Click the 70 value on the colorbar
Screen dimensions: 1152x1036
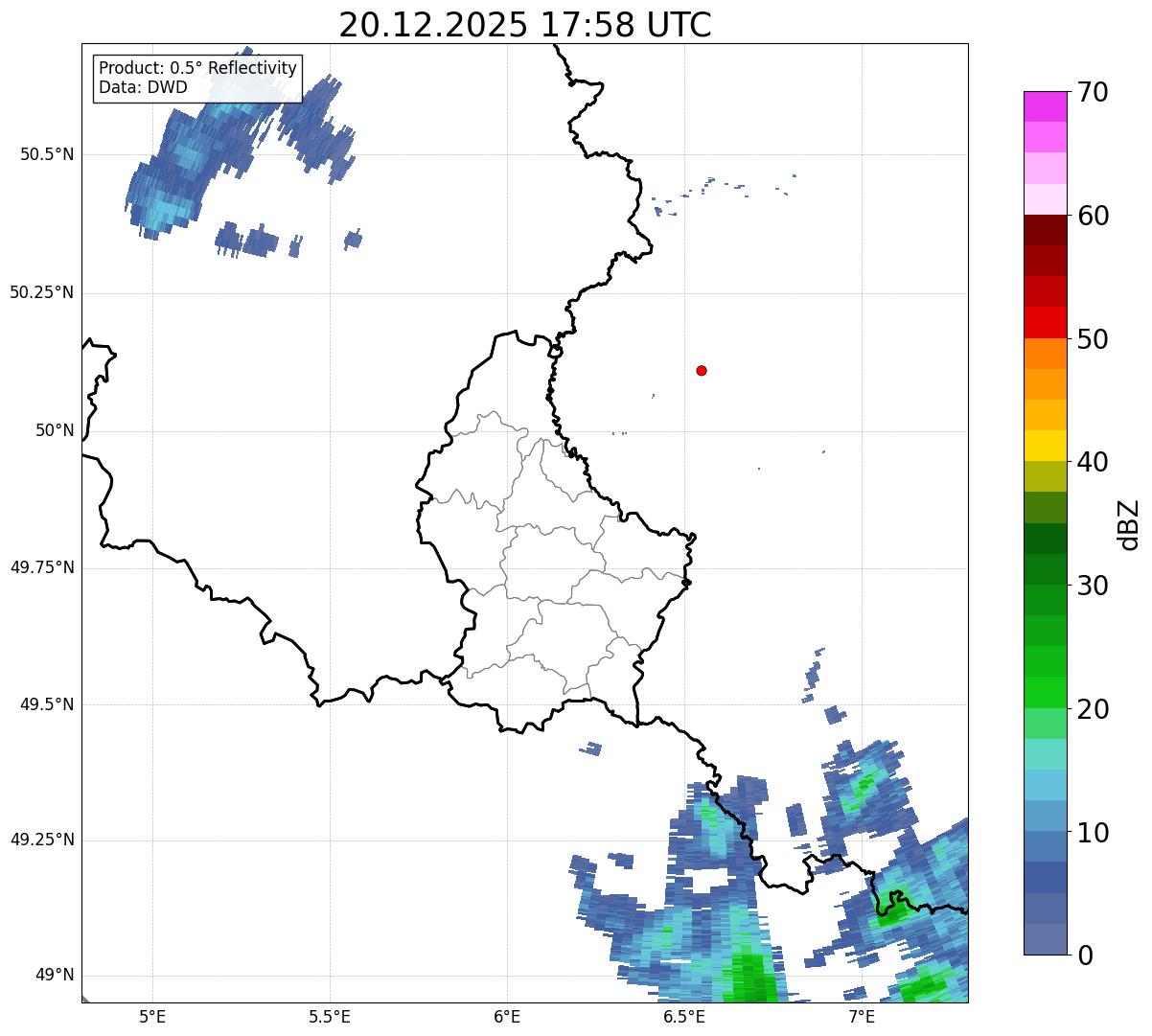pyautogui.click(x=1094, y=92)
